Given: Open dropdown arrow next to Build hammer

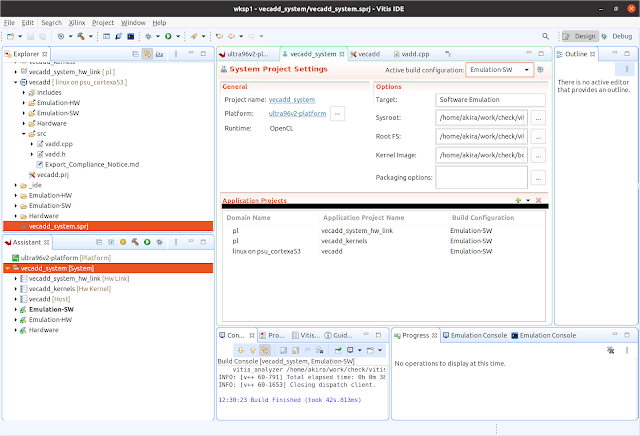Looking at the screenshot, I should point(91,36).
